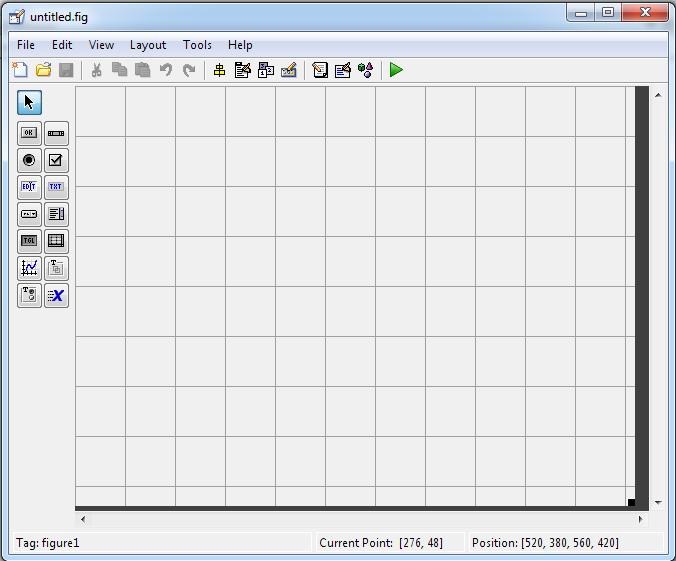The height and width of the screenshot is (561, 676).
Task: Select the Push Button component
Action: [29, 133]
